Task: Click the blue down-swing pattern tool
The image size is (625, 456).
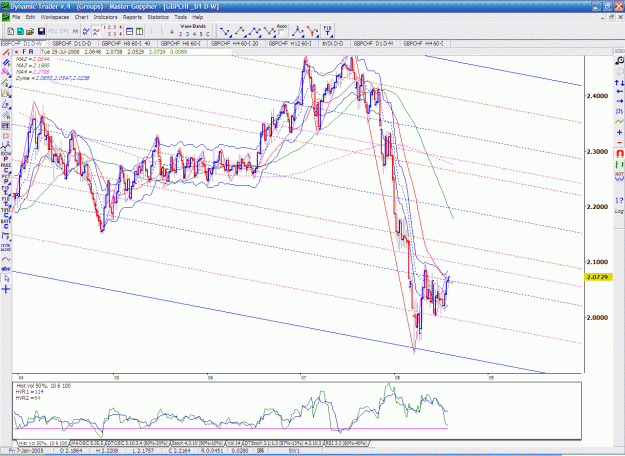Action: (225, 31)
